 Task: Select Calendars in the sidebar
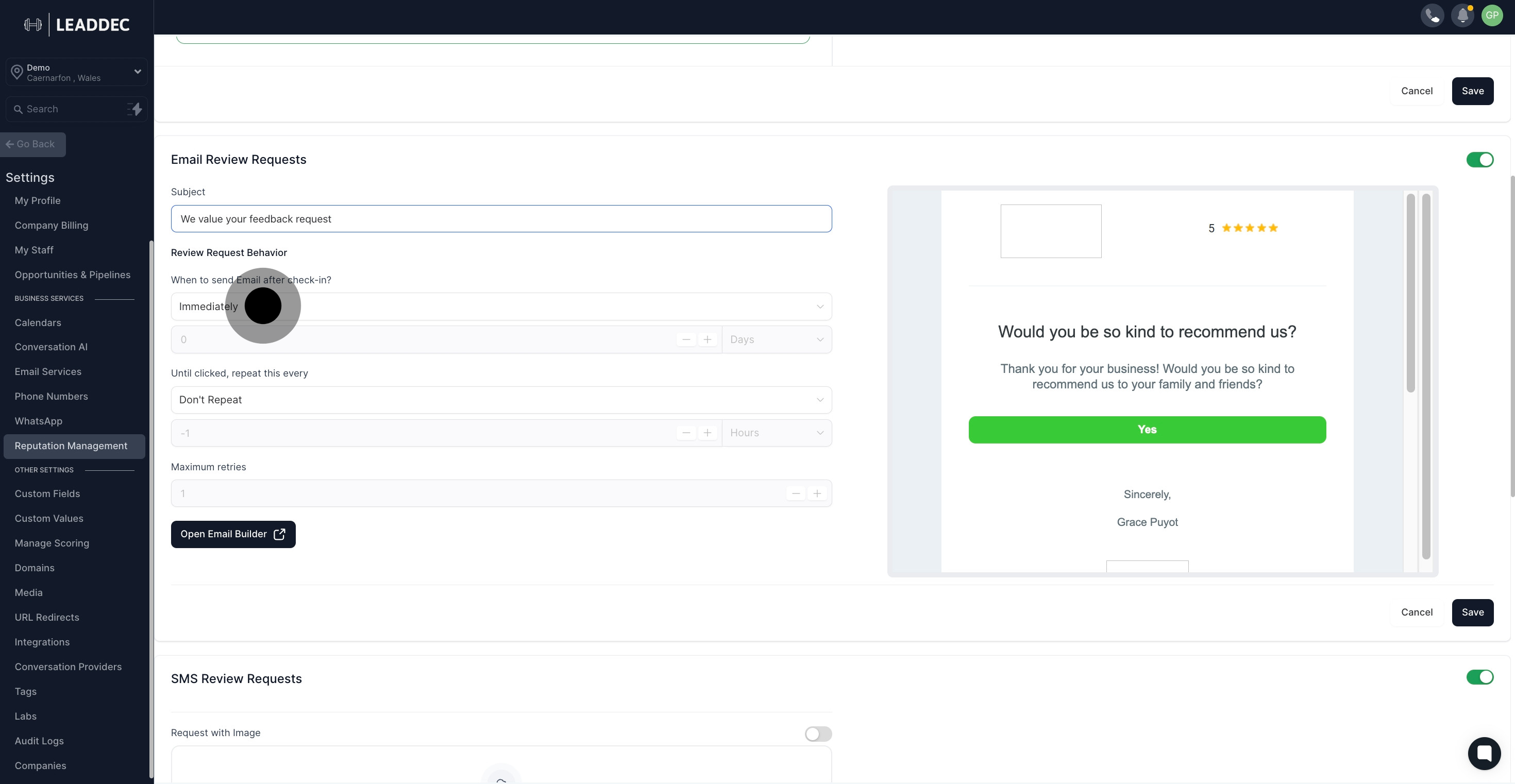[x=38, y=322]
